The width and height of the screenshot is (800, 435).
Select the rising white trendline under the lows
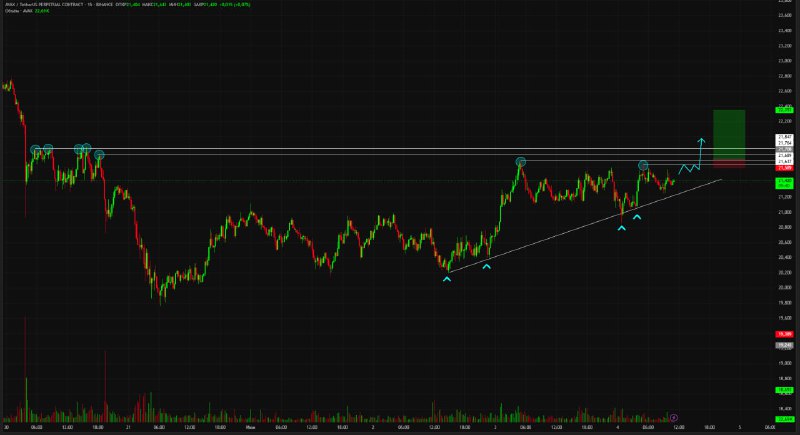click(x=585, y=225)
